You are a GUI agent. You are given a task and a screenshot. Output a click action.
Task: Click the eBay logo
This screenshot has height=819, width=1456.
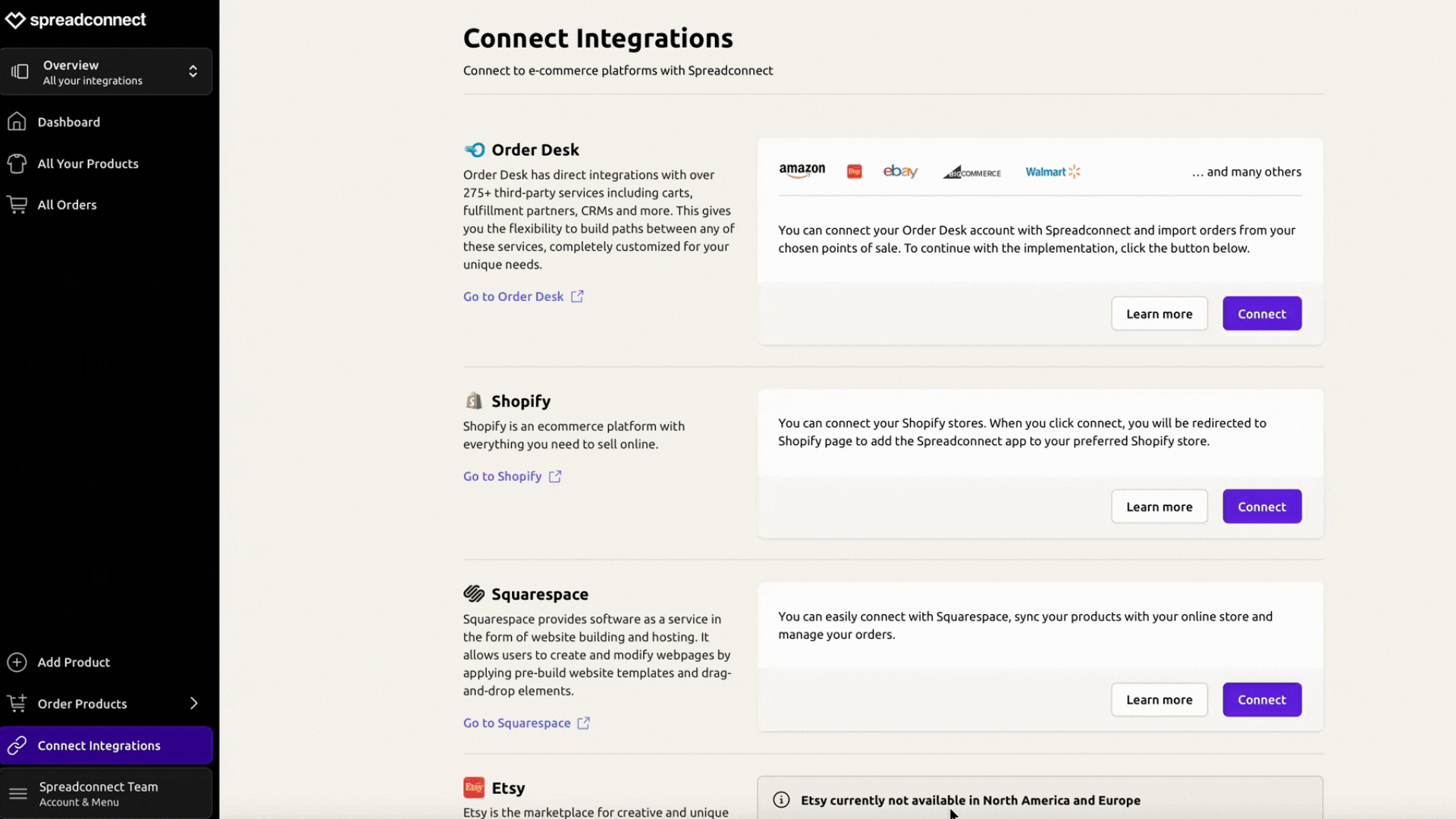pyautogui.click(x=901, y=172)
